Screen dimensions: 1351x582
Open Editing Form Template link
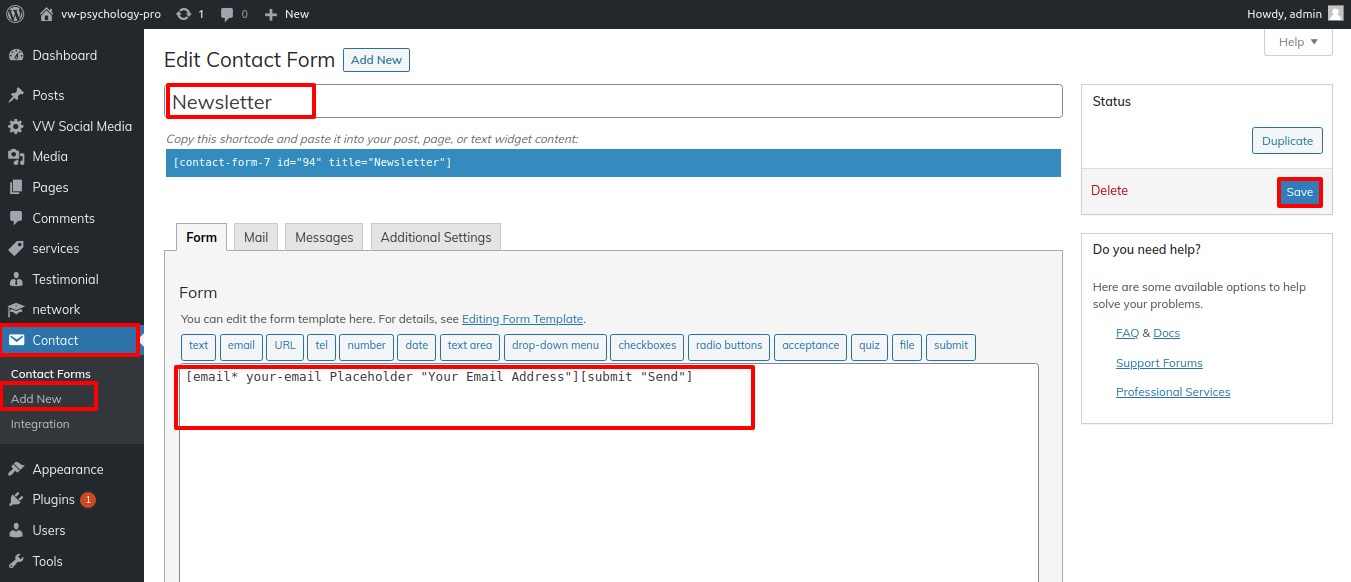point(522,319)
